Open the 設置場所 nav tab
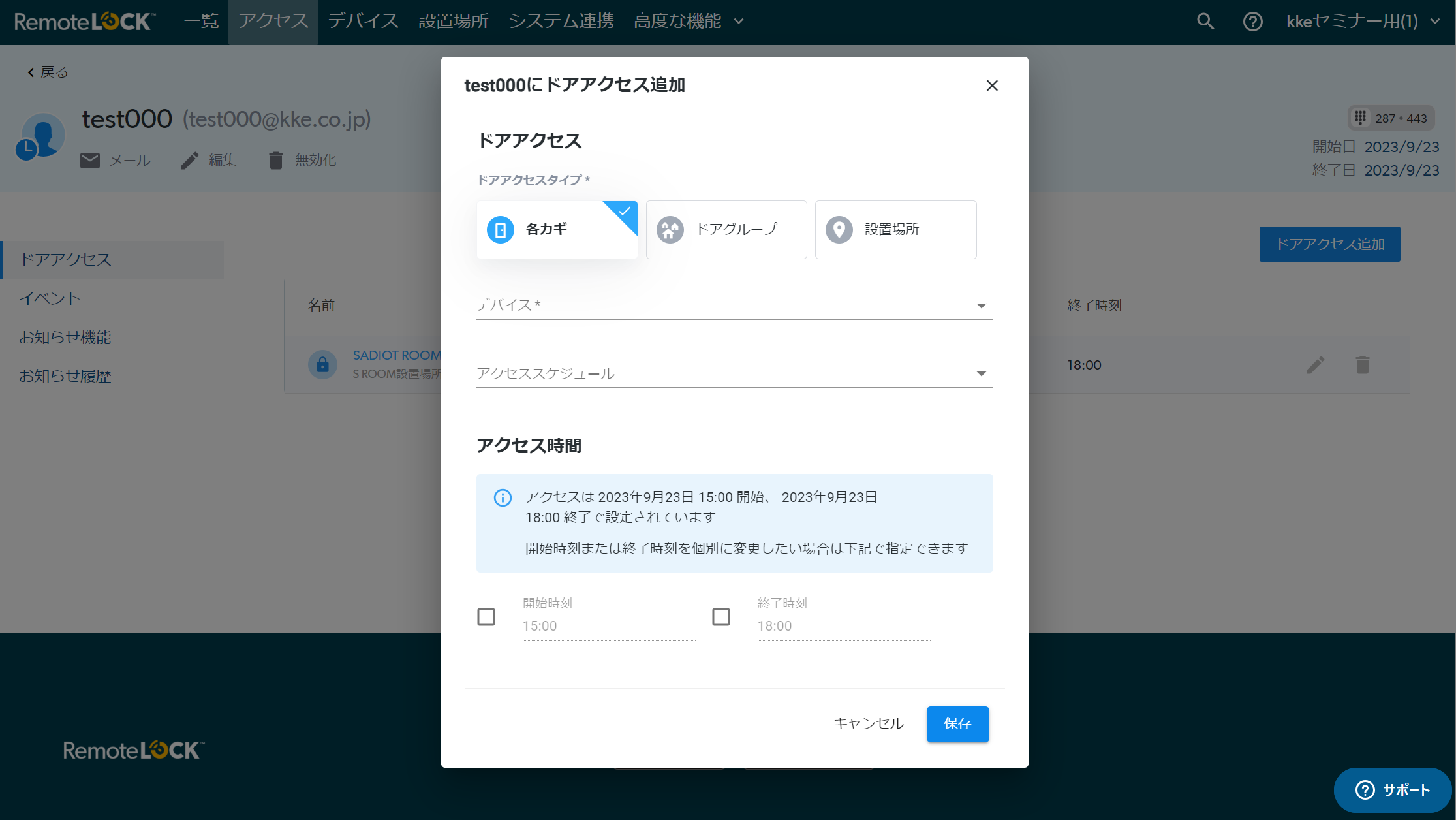The image size is (1456, 820). point(454,22)
